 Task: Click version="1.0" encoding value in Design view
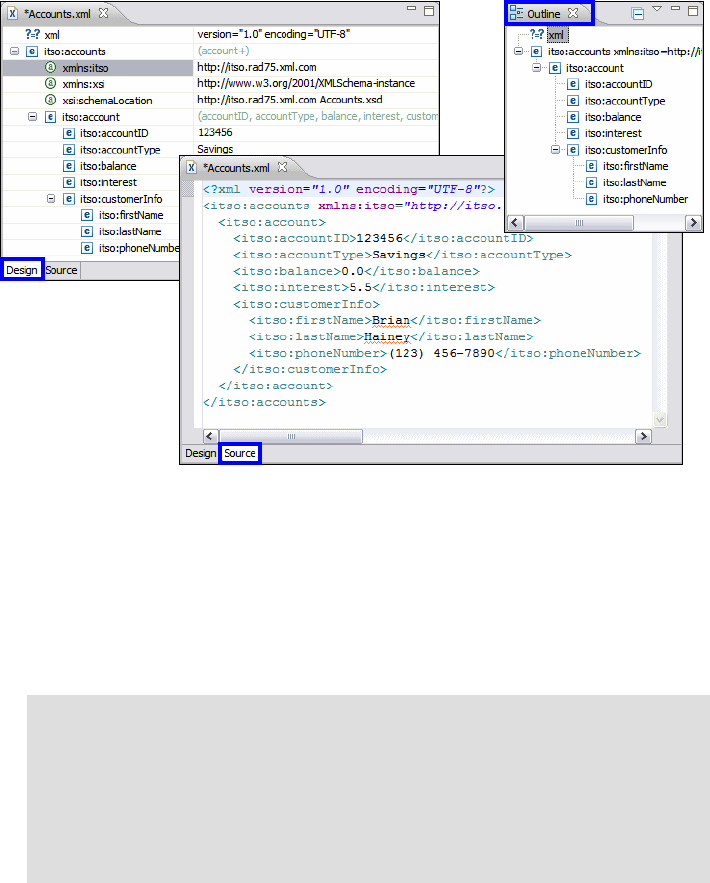click(x=316, y=34)
